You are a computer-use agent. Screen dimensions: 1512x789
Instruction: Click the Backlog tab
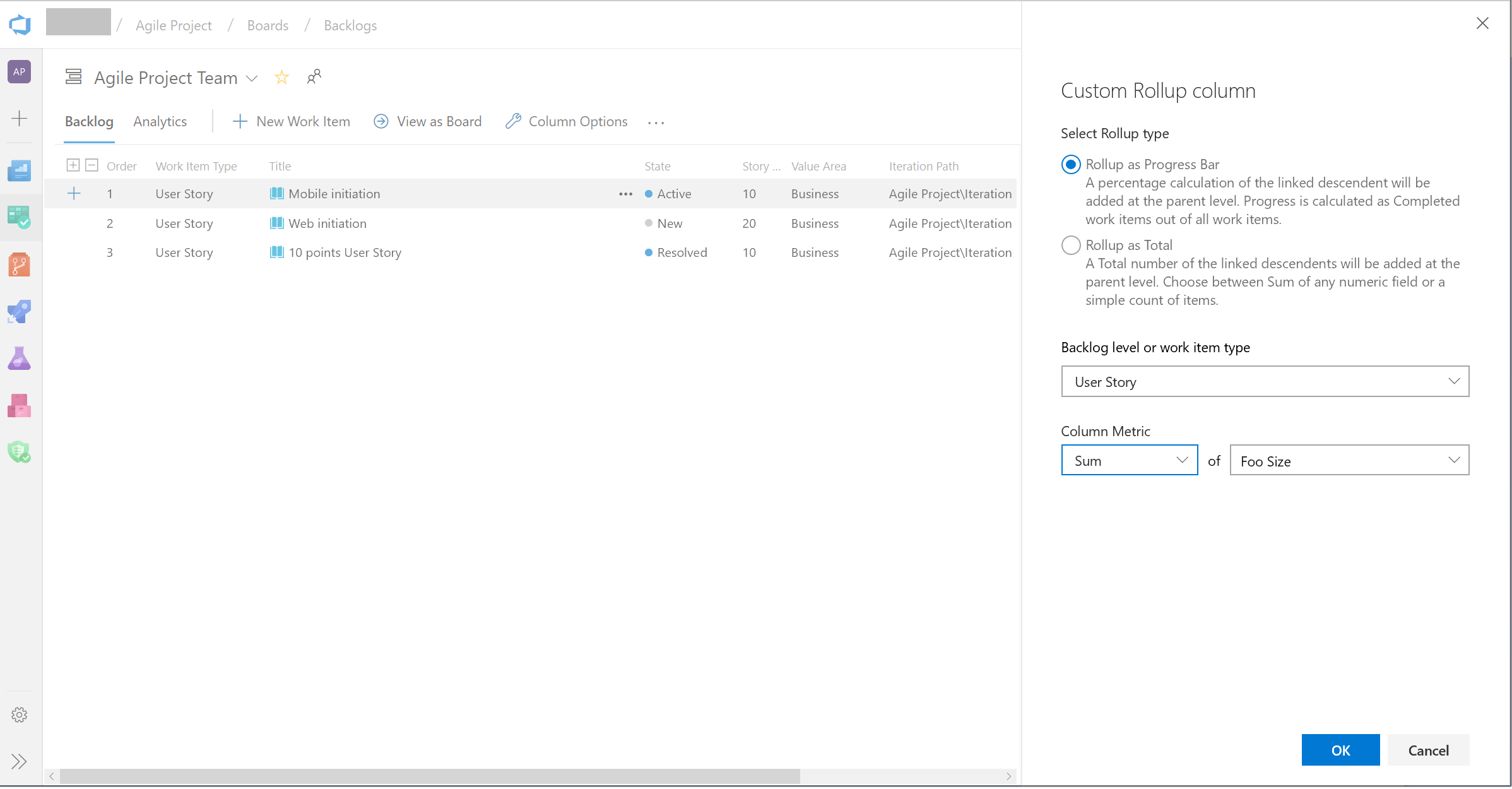point(88,121)
